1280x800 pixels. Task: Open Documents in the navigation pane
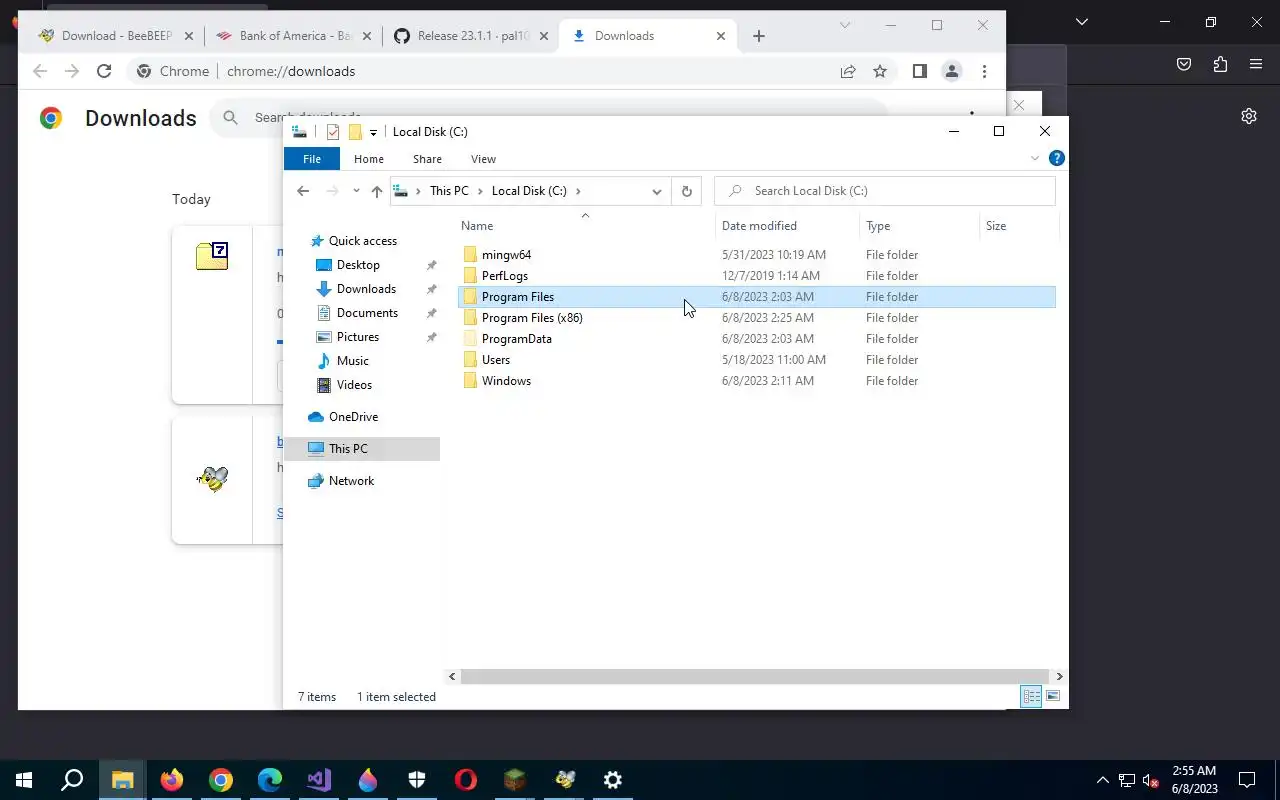click(367, 313)
